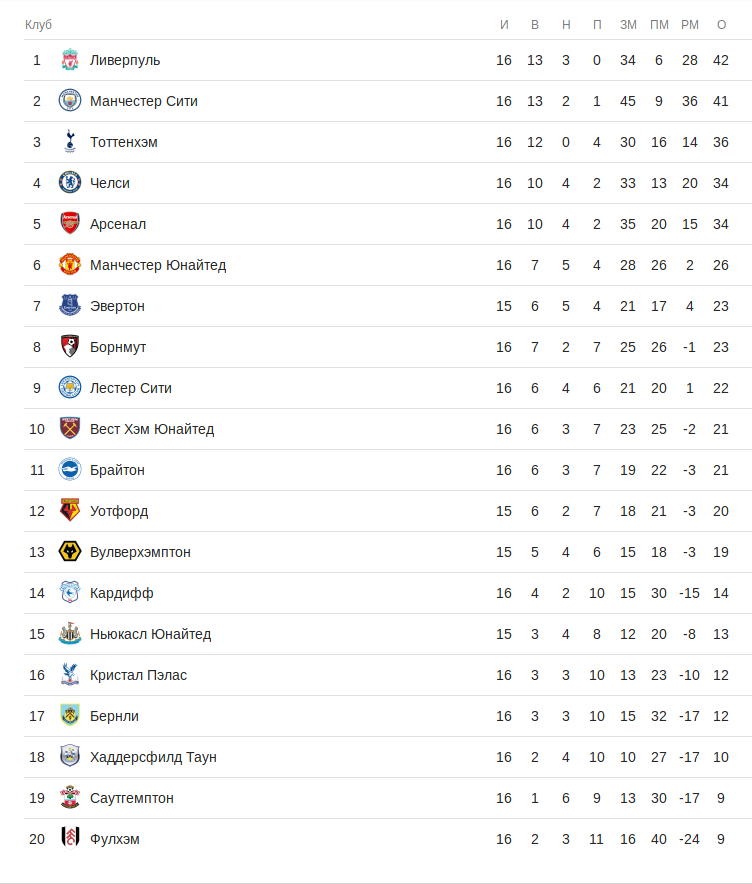Click the Manchester City crest icon
This screenshot has width=752, height=884.
(x=69, y=101)
